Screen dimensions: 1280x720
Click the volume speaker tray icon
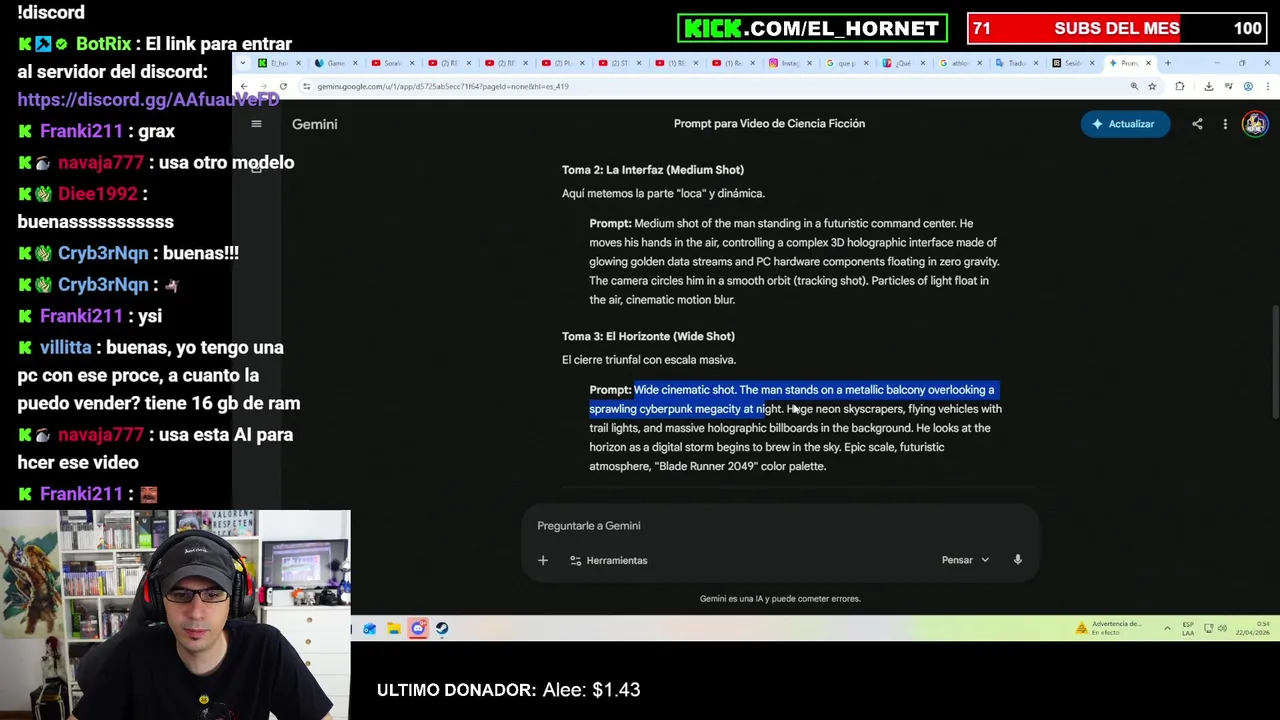[1222, 628]
